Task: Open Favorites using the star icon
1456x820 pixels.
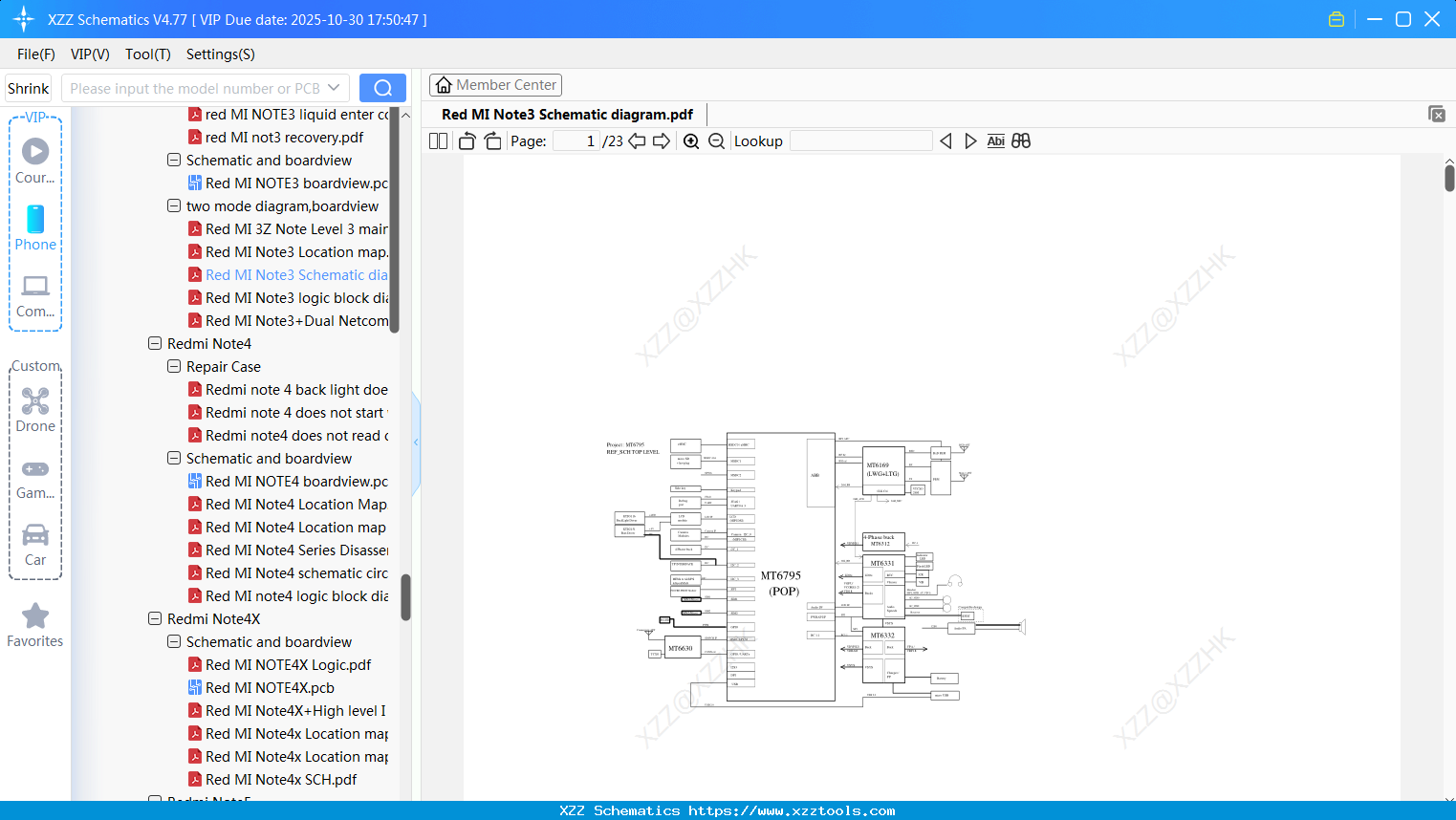Action: [x=34, y=615]
